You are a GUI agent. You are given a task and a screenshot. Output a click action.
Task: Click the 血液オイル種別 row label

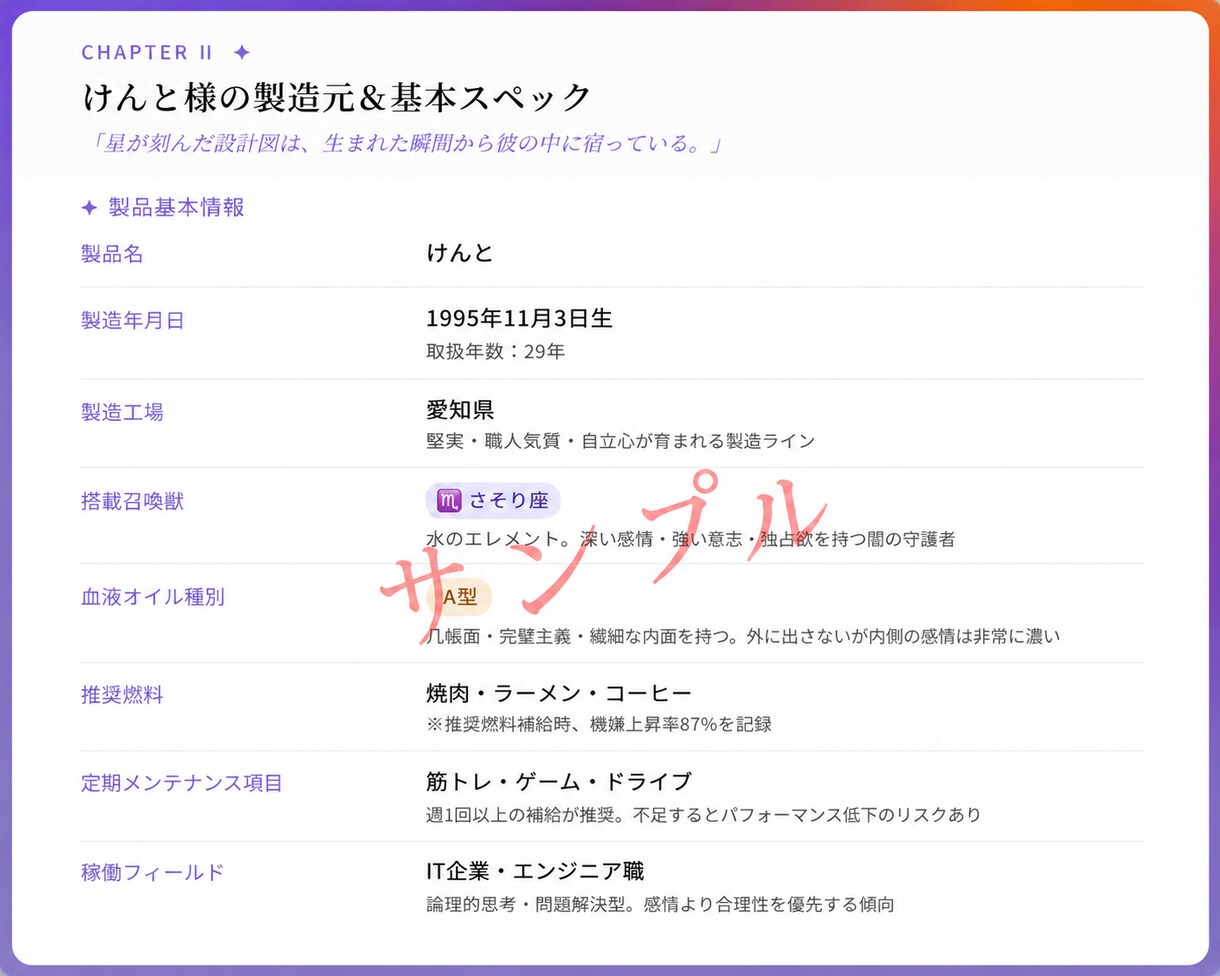[x=153, y=597]
